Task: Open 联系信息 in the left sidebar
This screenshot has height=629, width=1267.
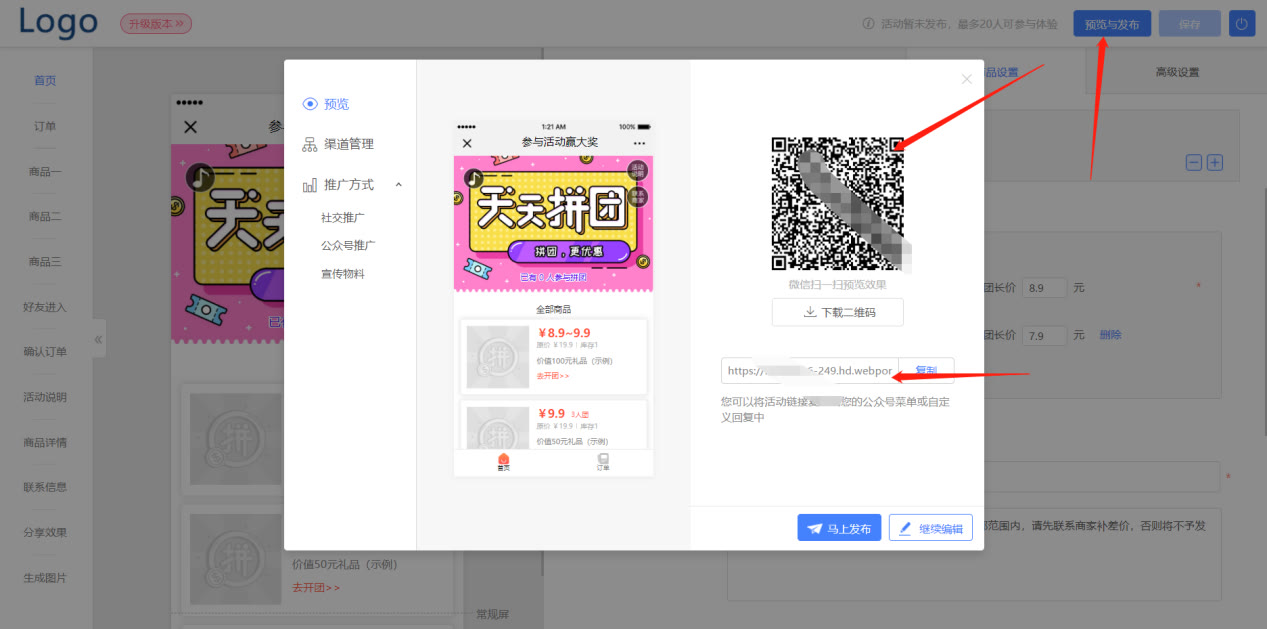Action: [44, 487]
